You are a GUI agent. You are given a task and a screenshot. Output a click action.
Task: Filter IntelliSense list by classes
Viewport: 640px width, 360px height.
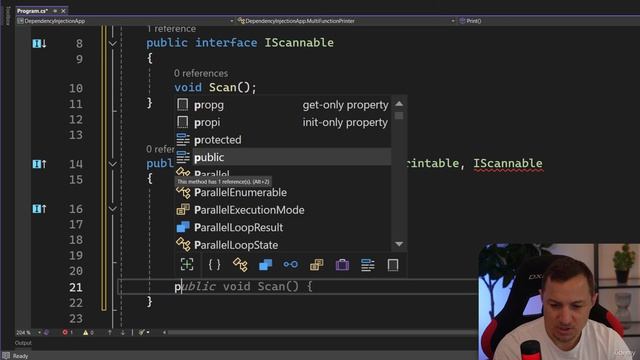tap(240, 264)
